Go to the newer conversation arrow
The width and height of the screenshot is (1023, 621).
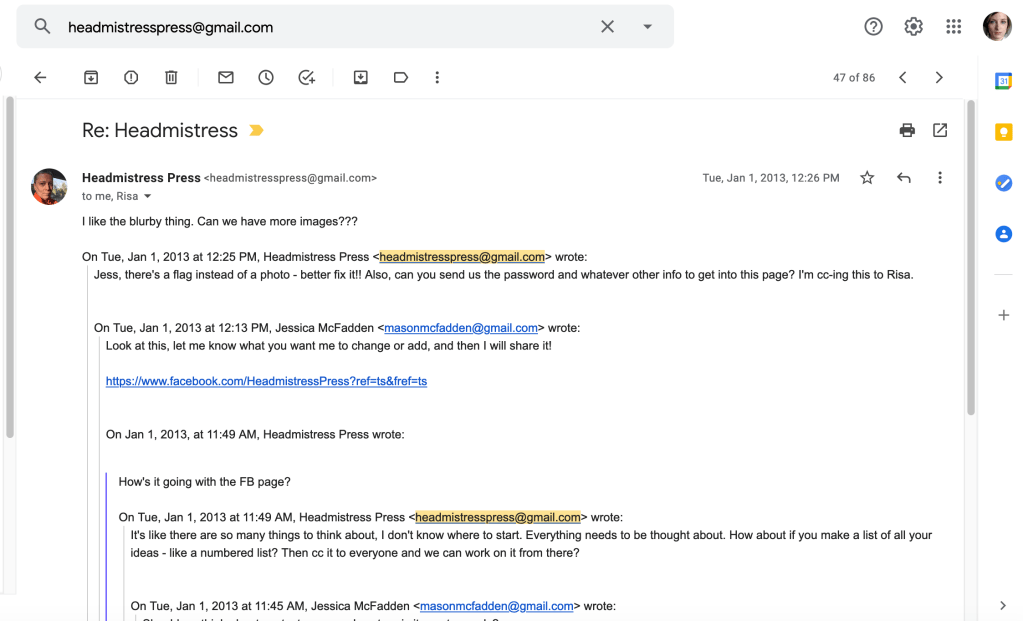(x=903, y=78)
